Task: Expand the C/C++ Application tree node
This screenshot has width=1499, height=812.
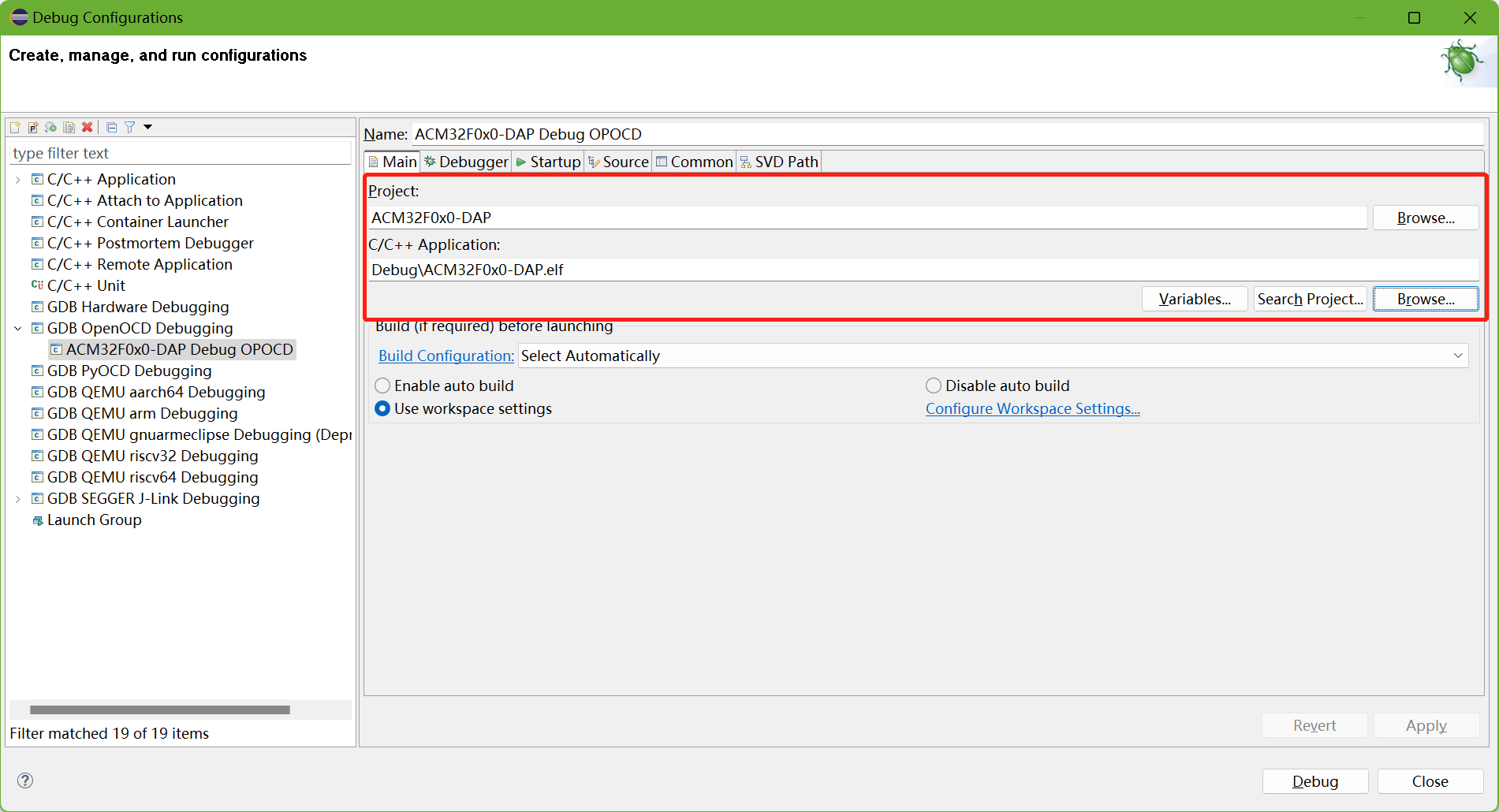Action: click(x=18, y=180)
